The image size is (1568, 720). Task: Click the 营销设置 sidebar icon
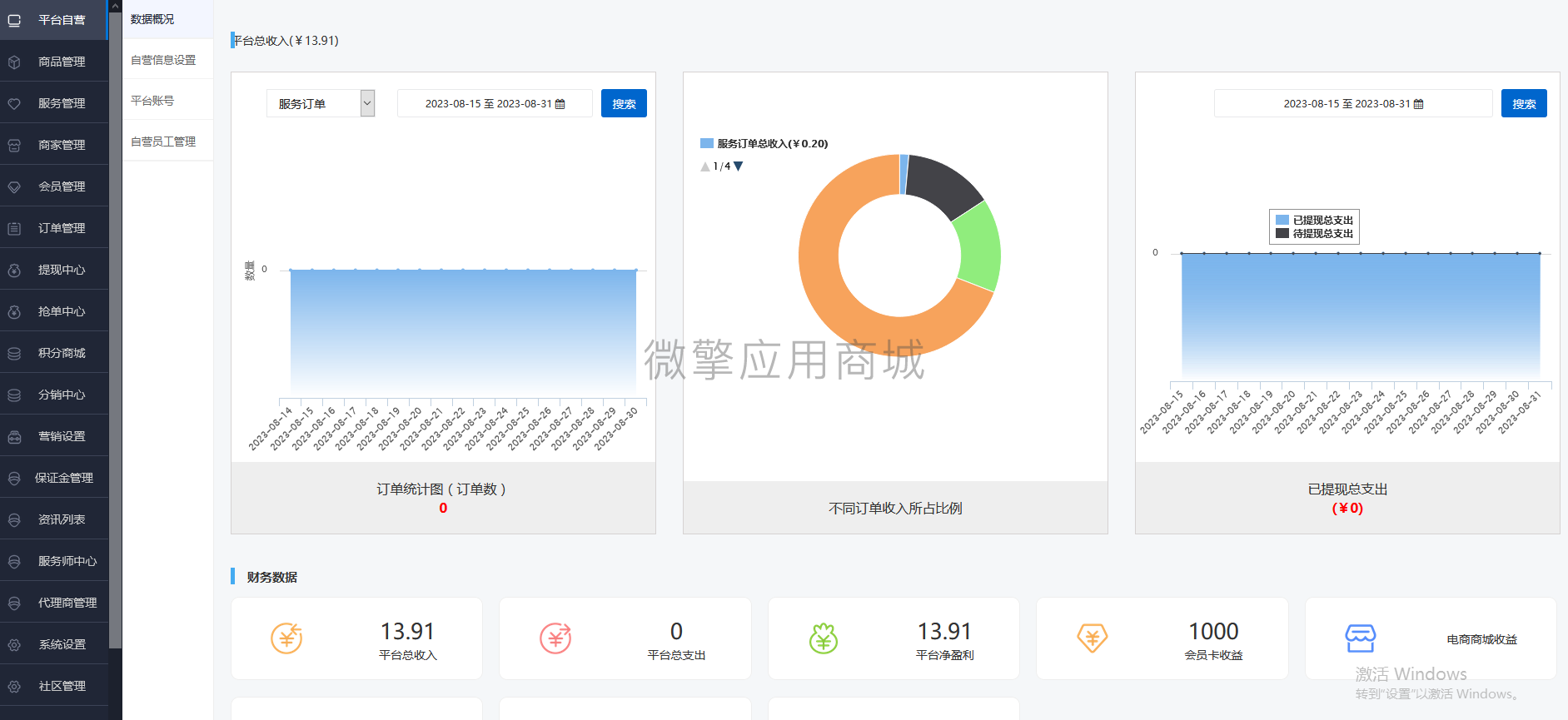(x=14, y=436)
